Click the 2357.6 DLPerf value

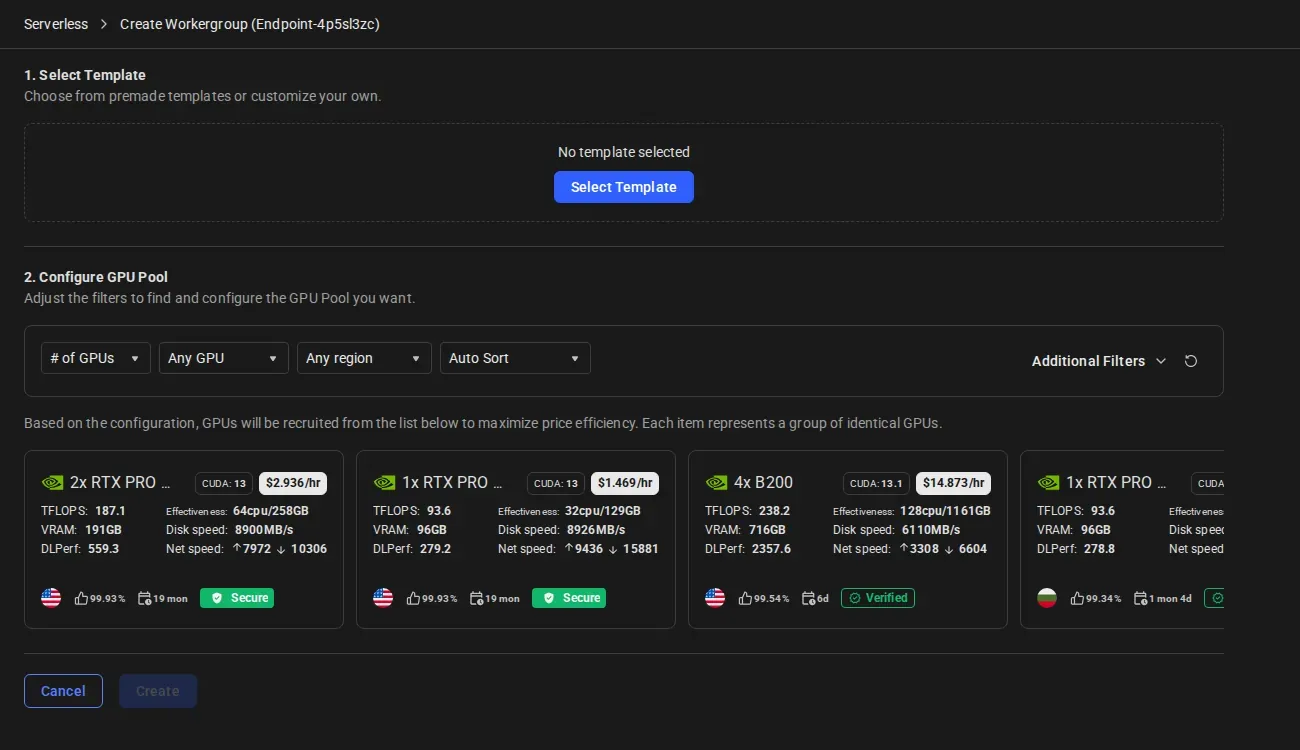click(x=771, y=549)
